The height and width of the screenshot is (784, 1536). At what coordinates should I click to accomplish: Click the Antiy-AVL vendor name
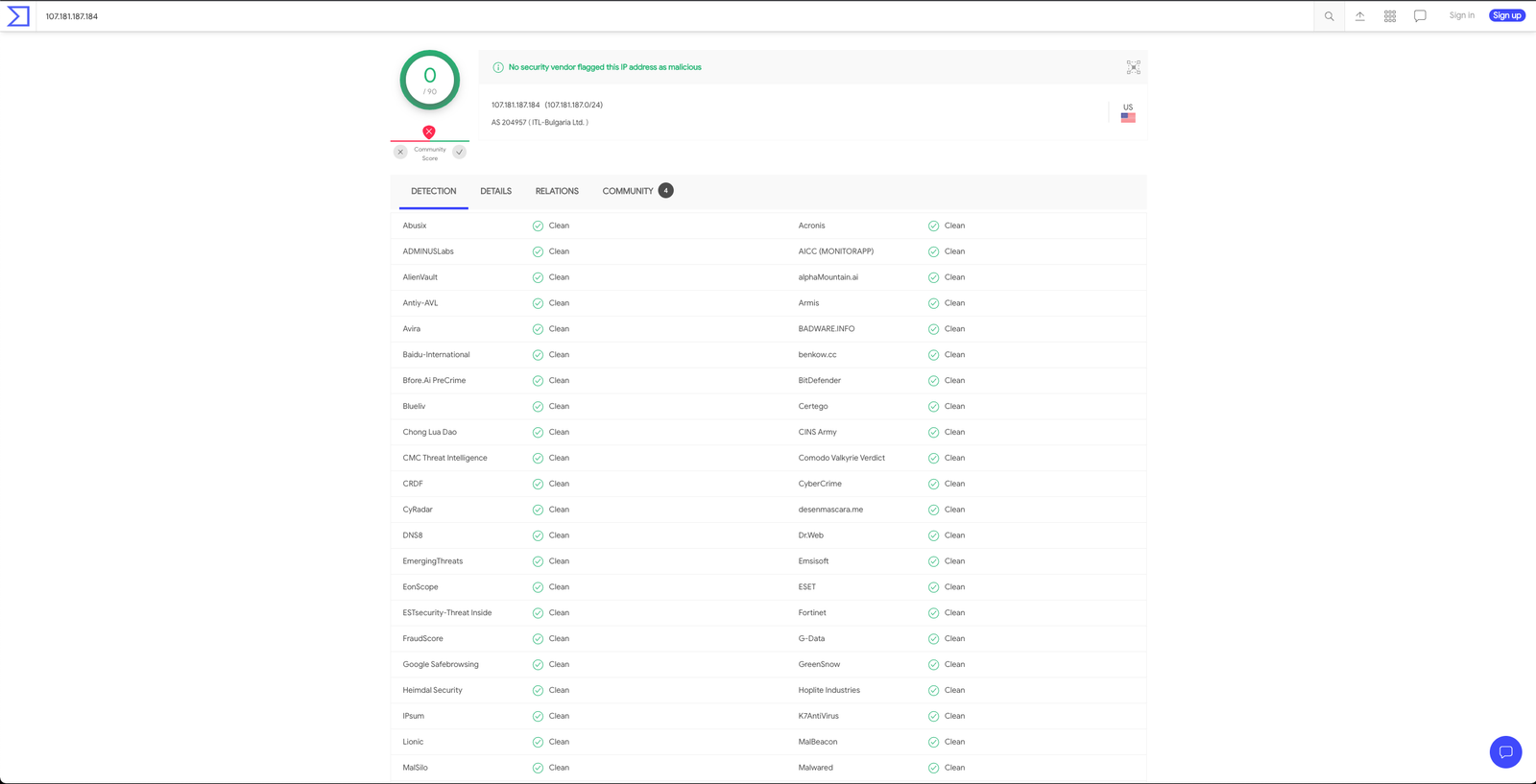pyautogui.click(x=420, y=303)
